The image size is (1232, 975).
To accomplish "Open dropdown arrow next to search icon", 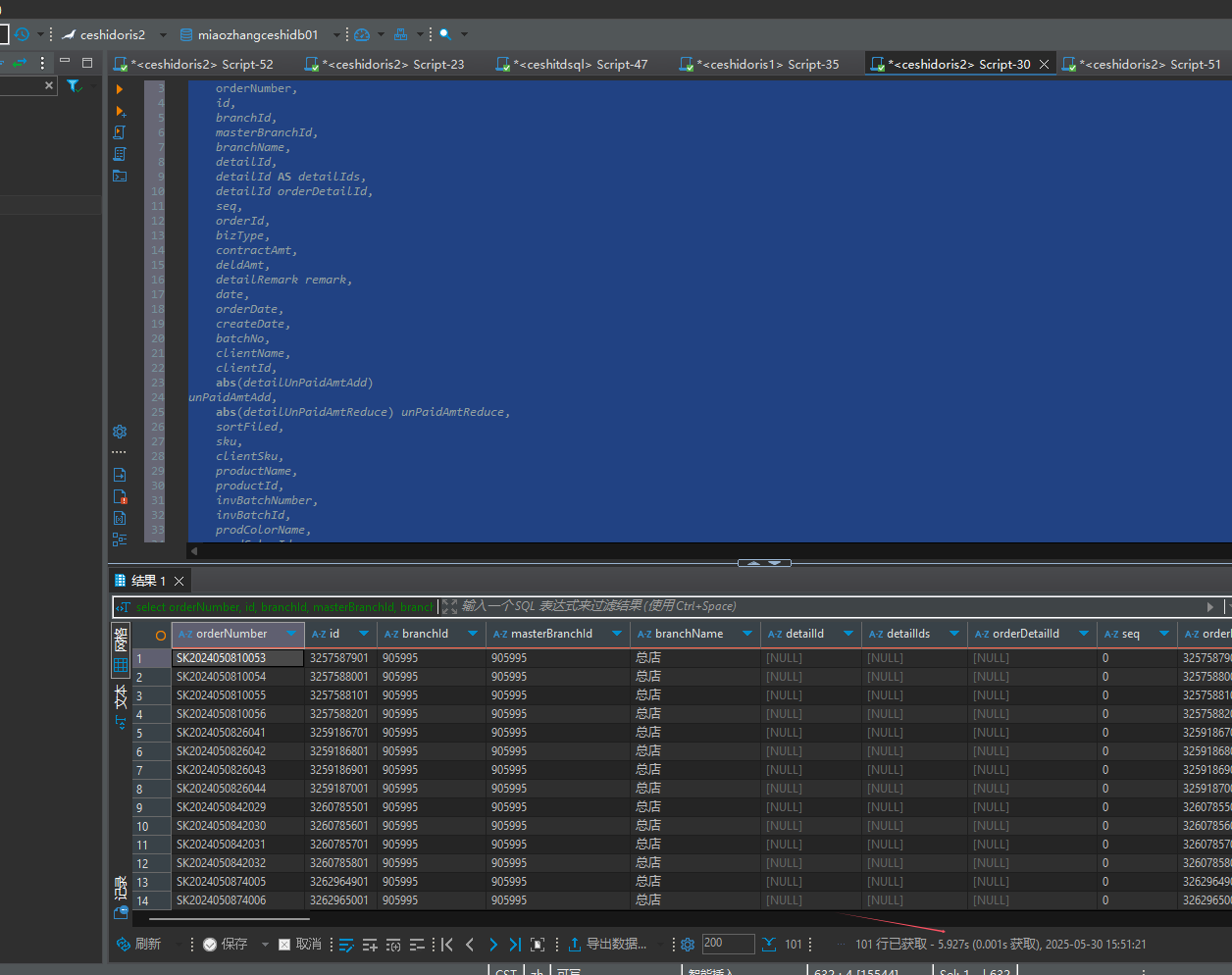I will [464, 34].
